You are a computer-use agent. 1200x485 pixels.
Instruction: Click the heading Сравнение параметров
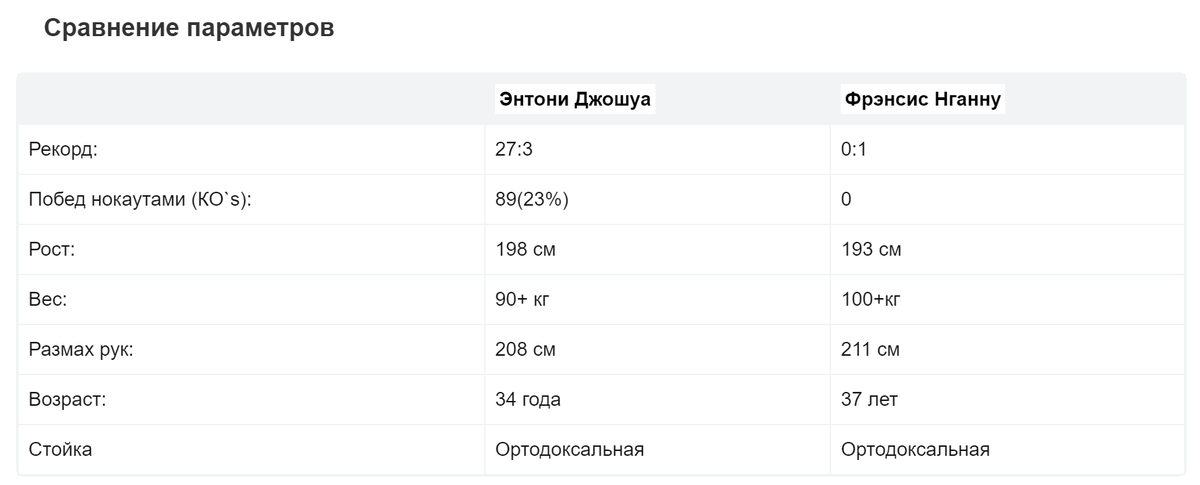click(189, 29)
